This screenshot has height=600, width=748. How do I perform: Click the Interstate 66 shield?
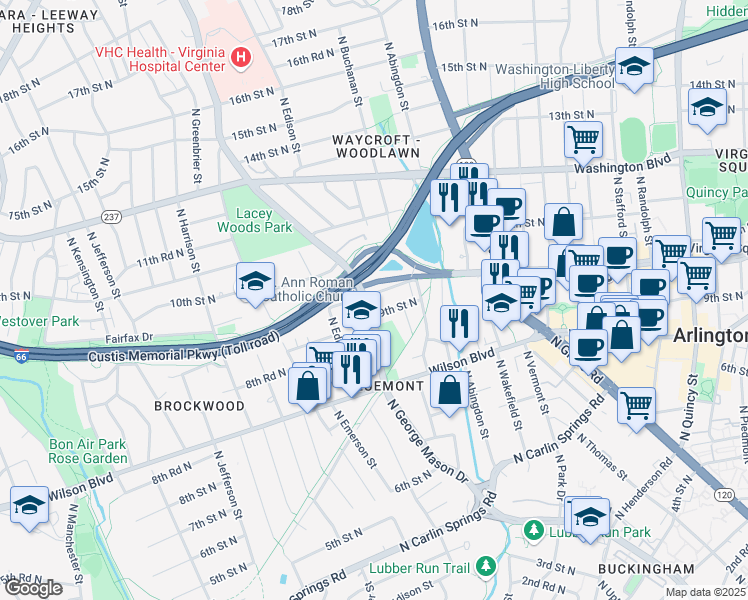click(21, 356)
